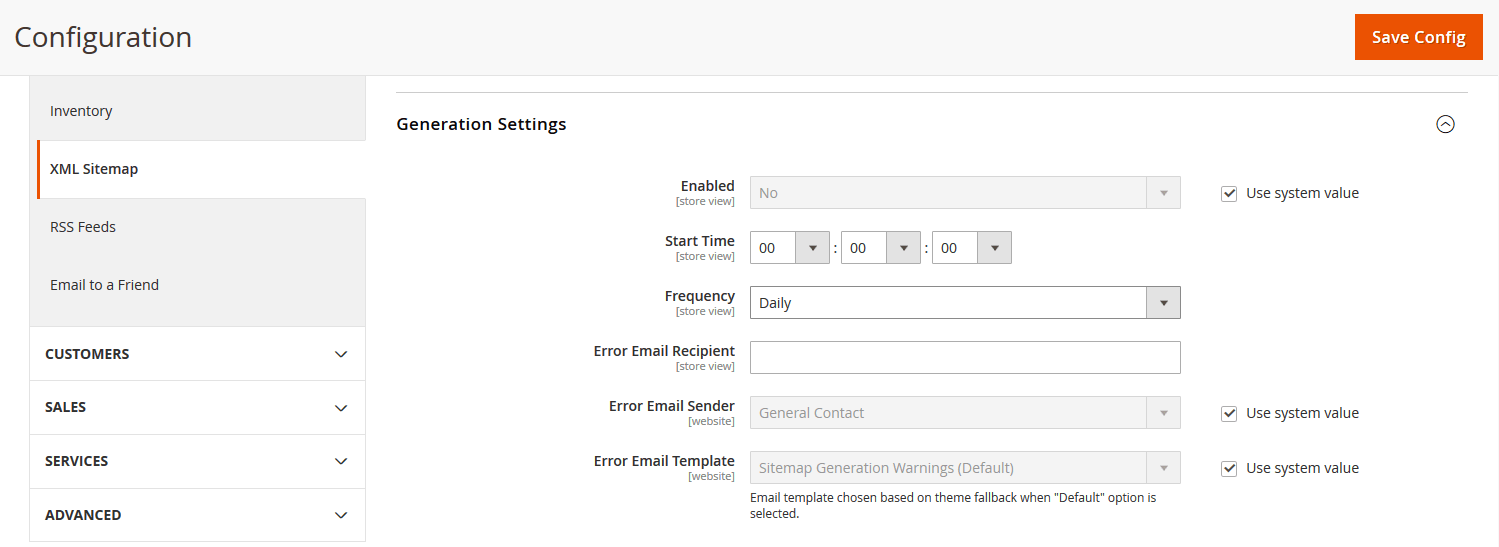The image size is (1499, 547).
Task: Open the Start Time minutes dropdown
Action: pos(880,248)
